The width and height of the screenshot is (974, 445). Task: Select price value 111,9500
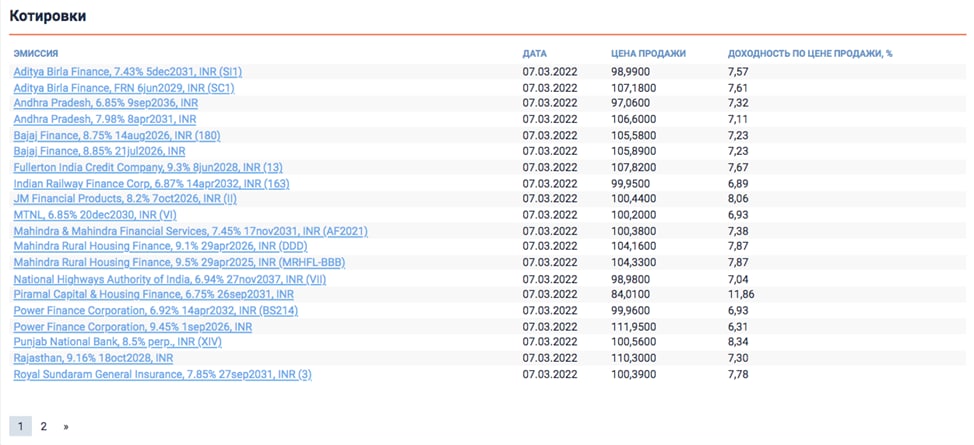634,327
